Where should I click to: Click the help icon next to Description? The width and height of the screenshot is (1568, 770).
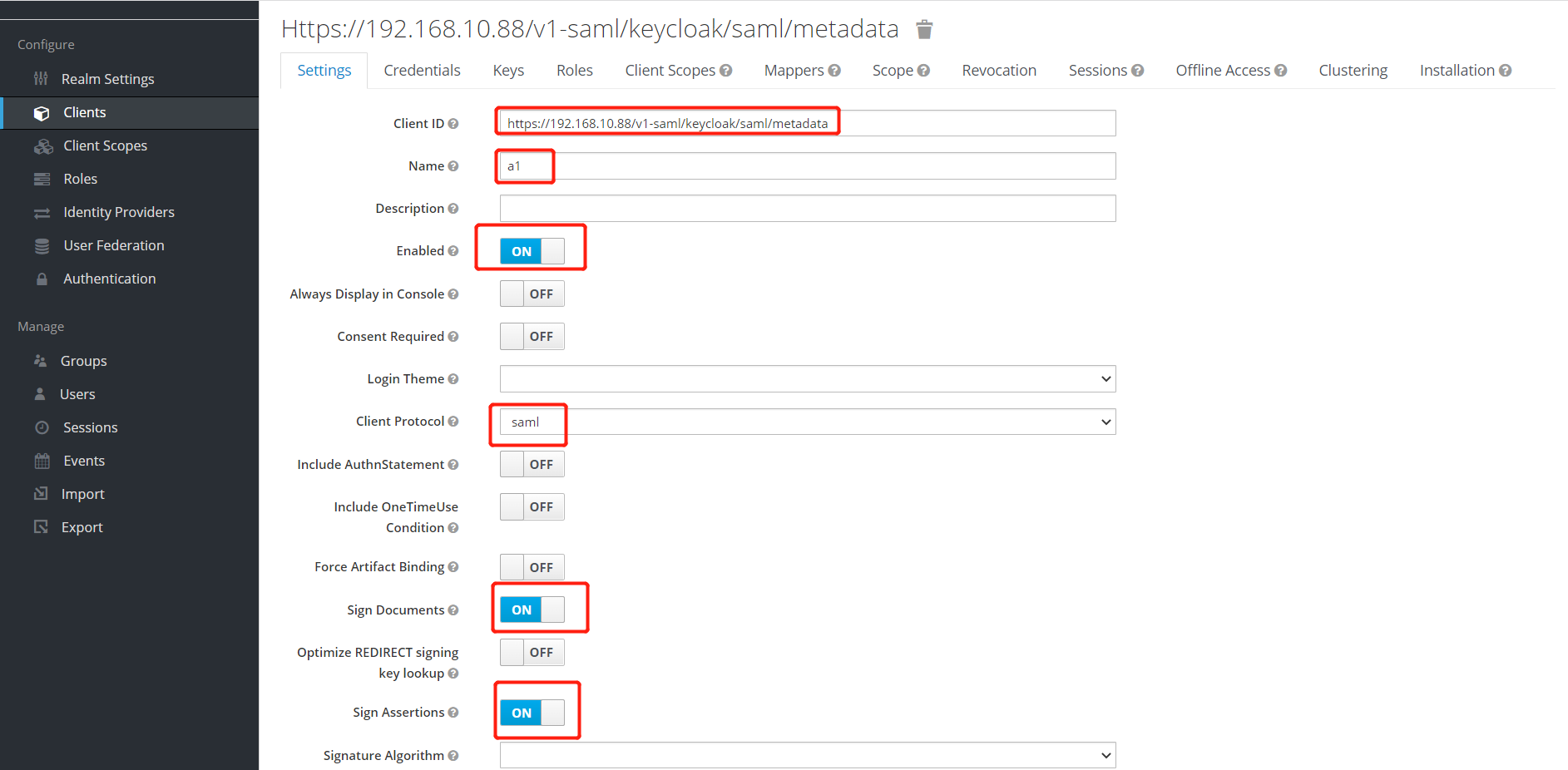453,209
